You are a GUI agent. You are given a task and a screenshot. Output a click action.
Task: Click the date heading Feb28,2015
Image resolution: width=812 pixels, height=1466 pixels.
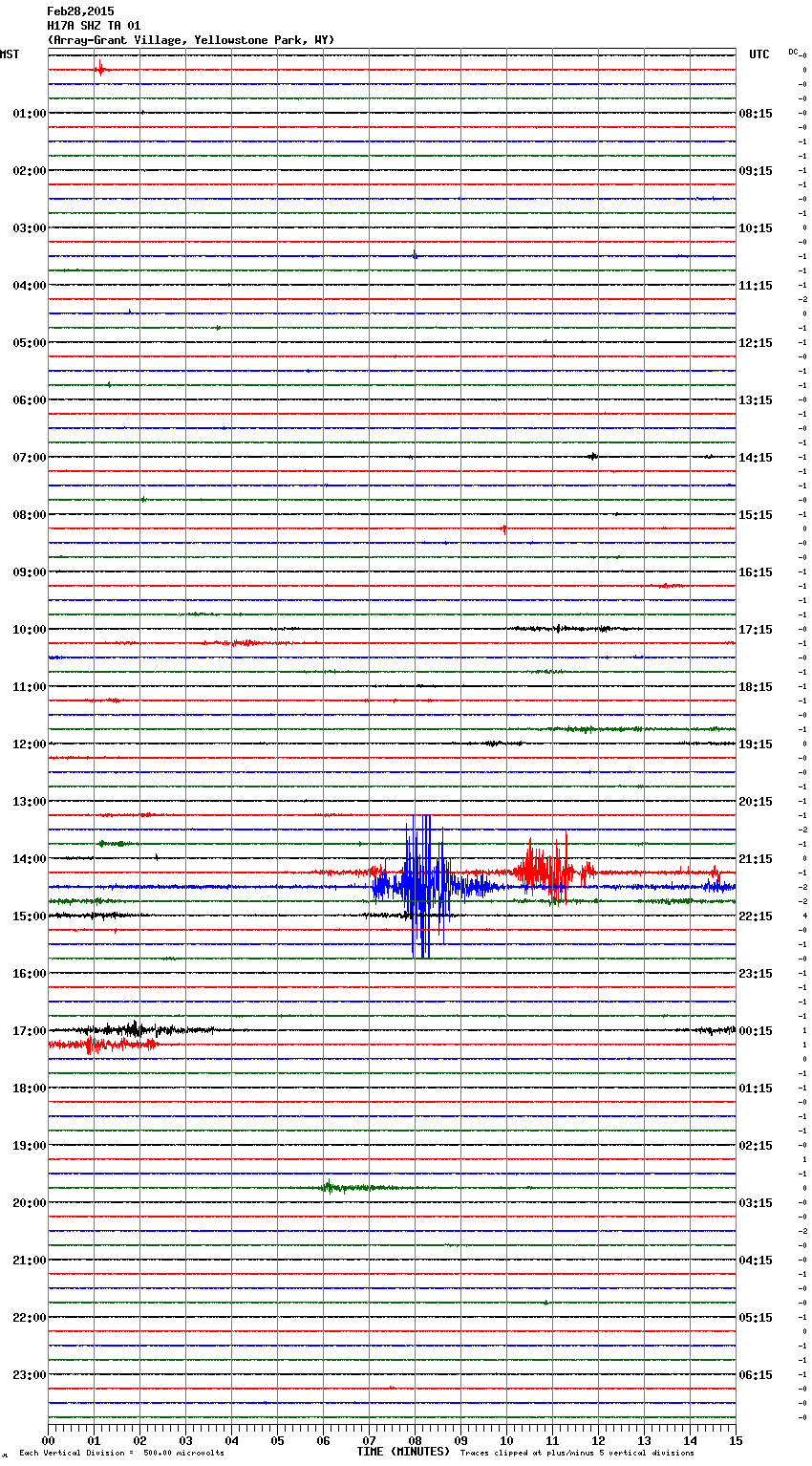tap(80, 11)
